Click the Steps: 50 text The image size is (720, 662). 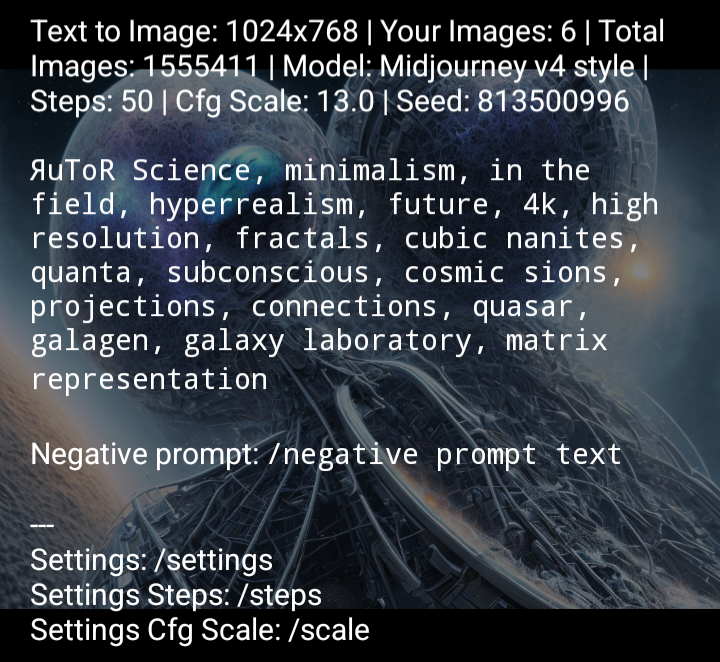click(90, 101)
